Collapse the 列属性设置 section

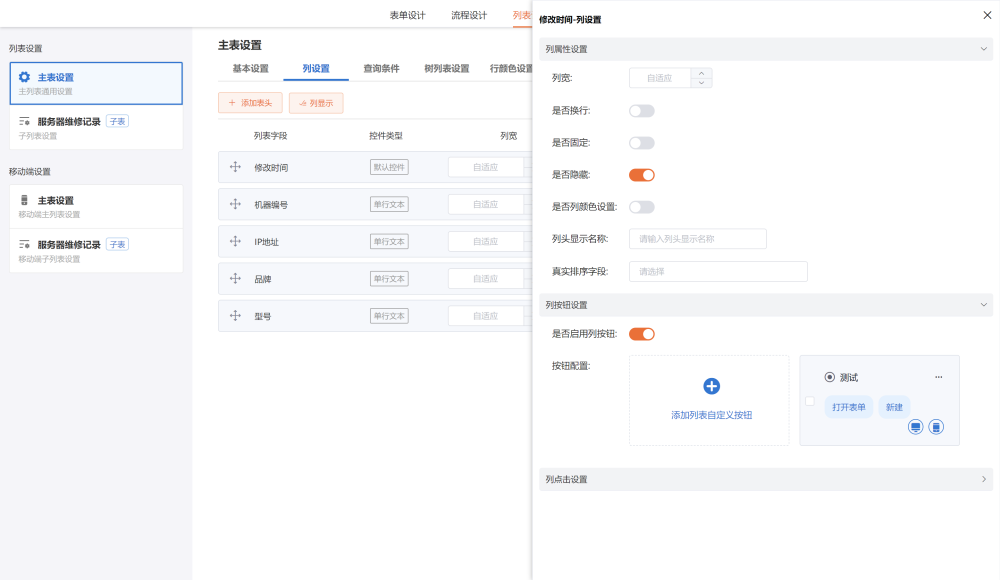tap(983, 49)
